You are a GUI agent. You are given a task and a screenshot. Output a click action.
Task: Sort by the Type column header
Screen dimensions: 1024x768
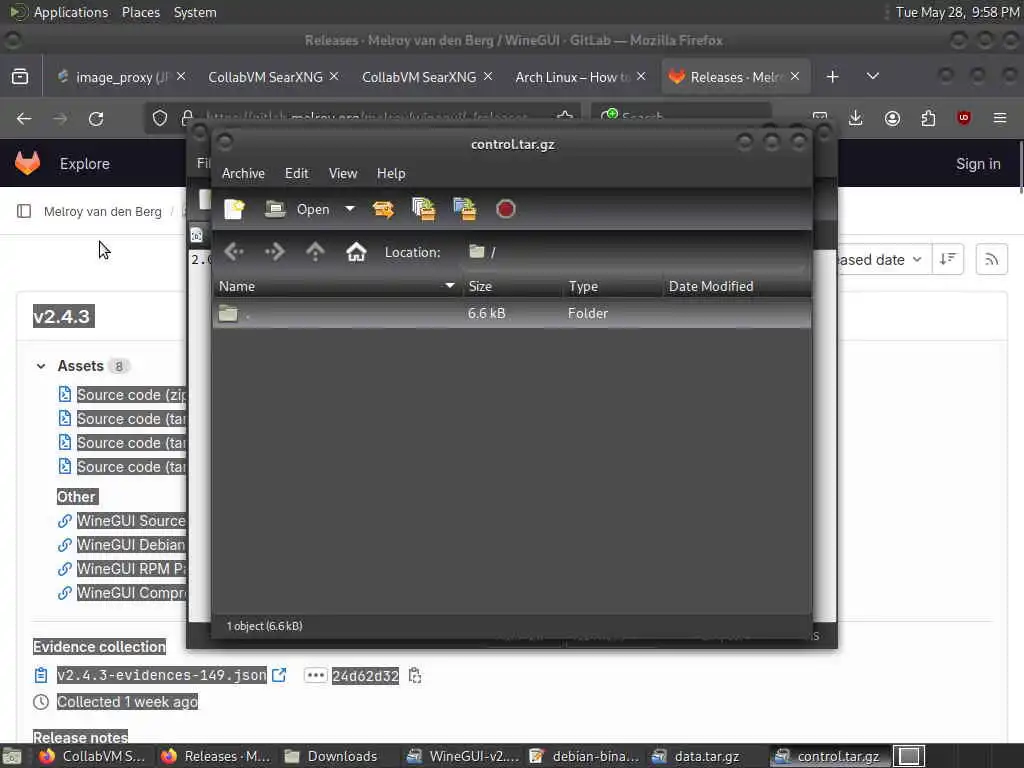pyautogui.click(x=612, y=286)
